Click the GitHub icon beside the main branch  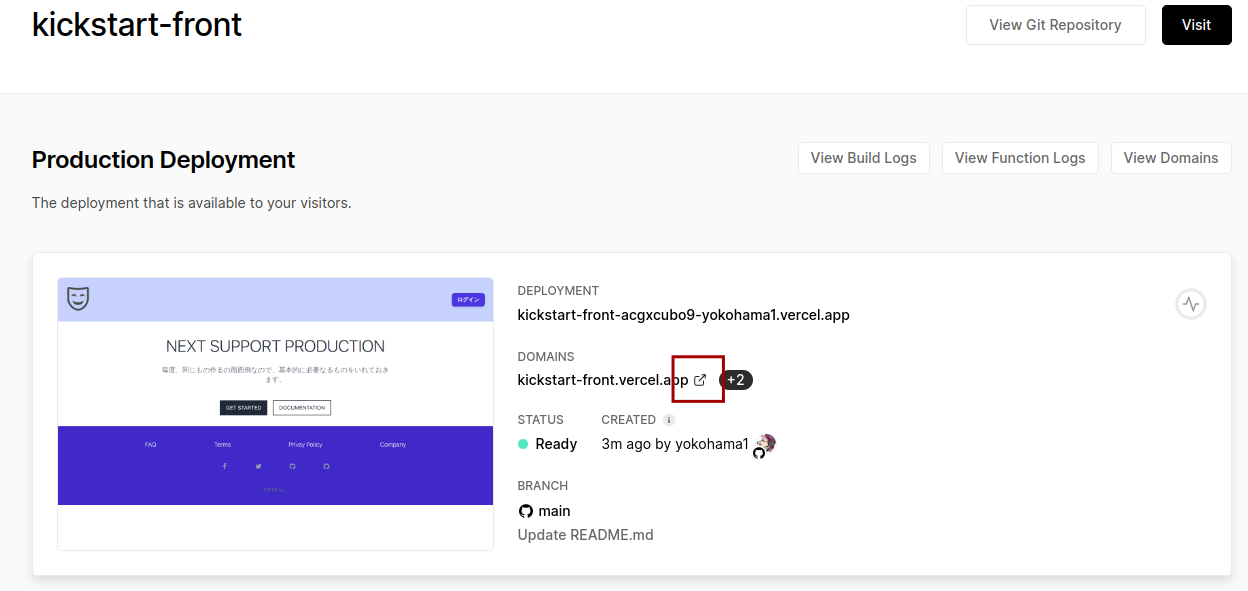click(x=524, y=510)
